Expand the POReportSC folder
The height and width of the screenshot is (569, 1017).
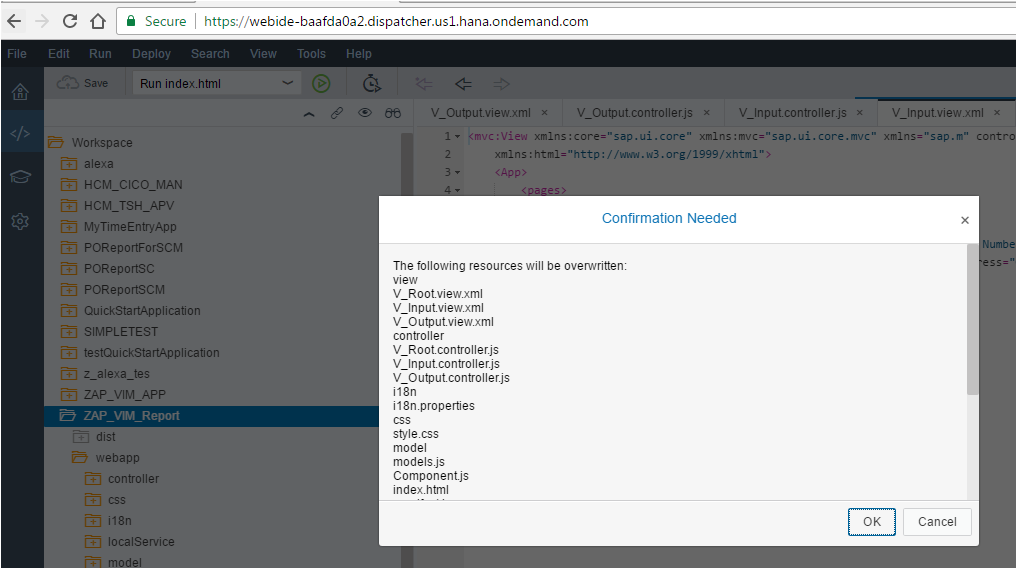(69, 269)
